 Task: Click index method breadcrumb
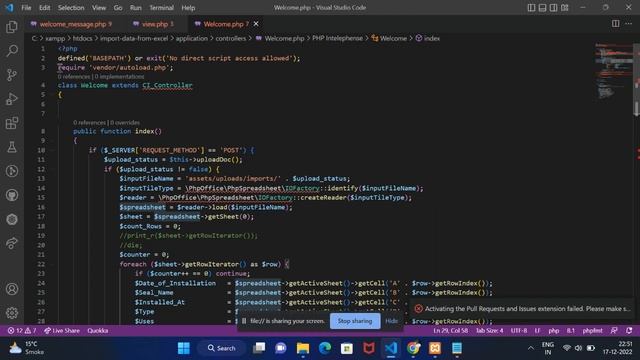(x=427, y=38)
